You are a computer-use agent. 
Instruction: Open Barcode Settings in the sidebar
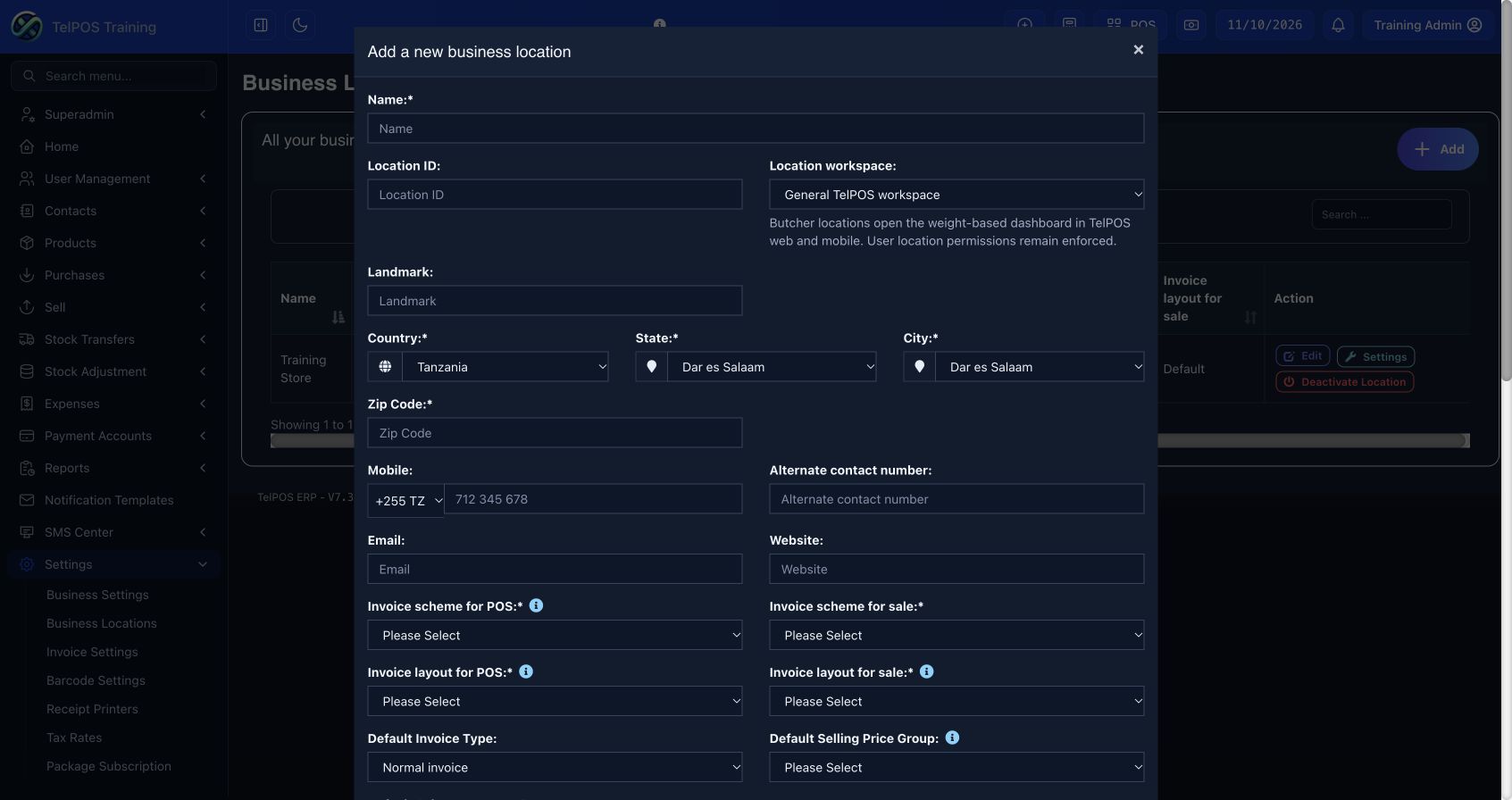(x=96, y=680)
